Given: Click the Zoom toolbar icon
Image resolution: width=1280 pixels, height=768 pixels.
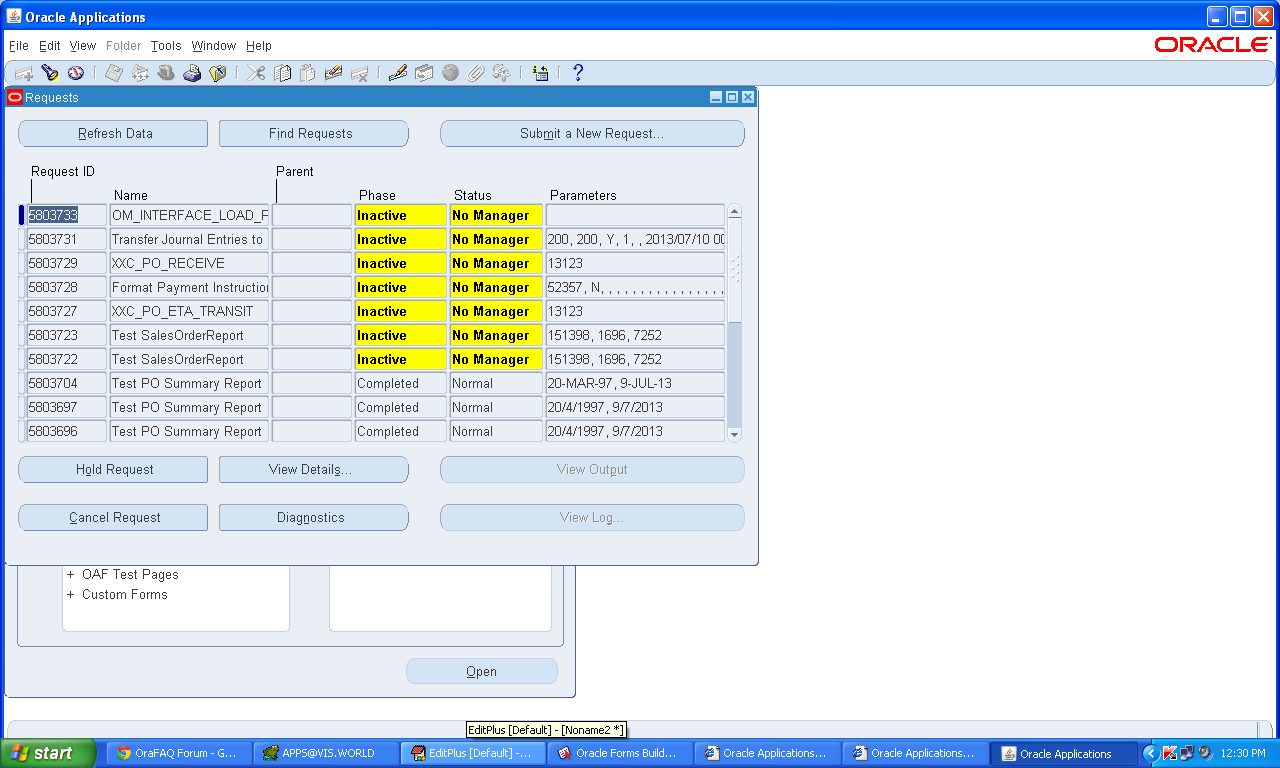Looking at the screenshot, I should click(424, 73).
